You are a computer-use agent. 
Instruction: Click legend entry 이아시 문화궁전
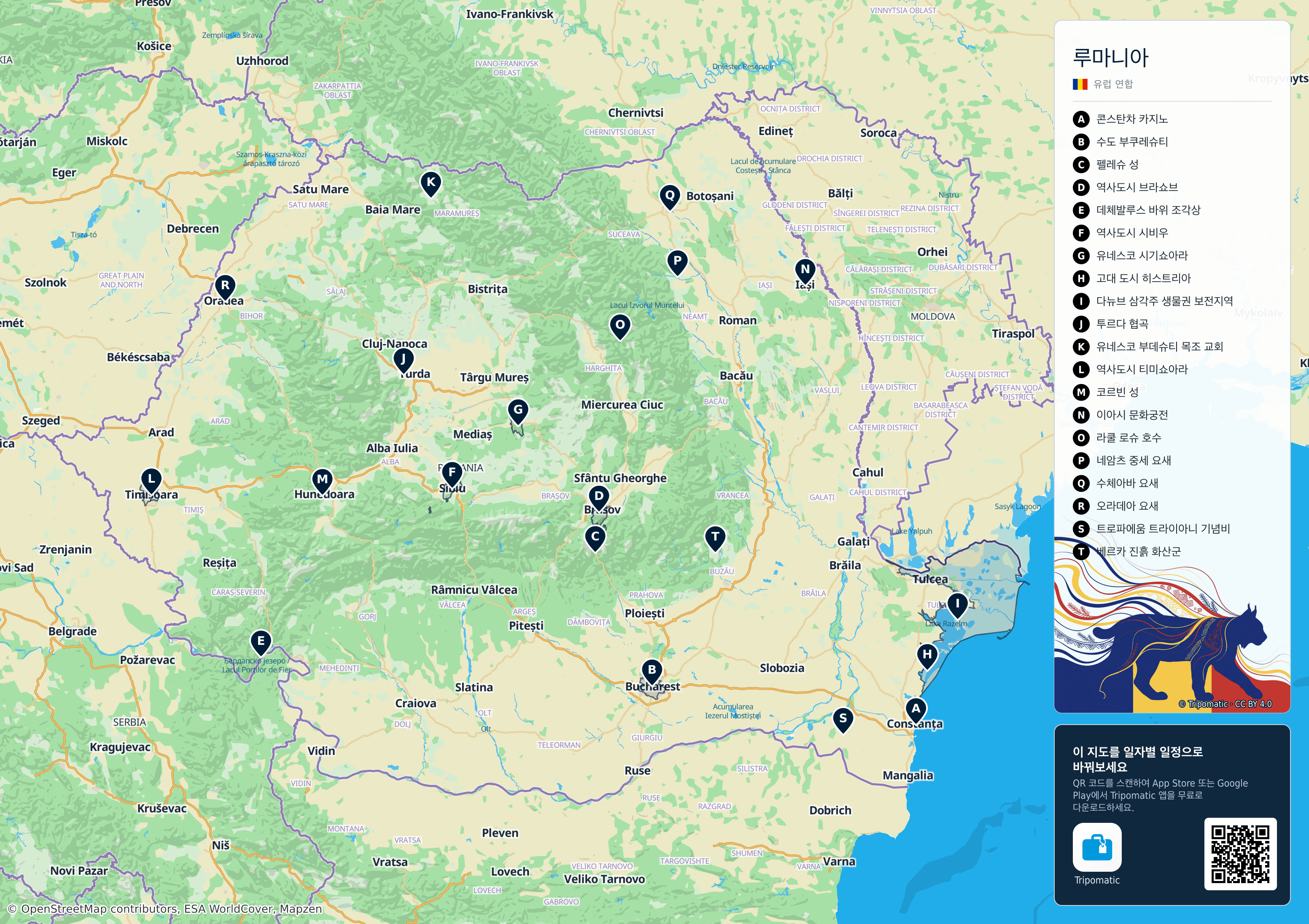pos(1120,415)
